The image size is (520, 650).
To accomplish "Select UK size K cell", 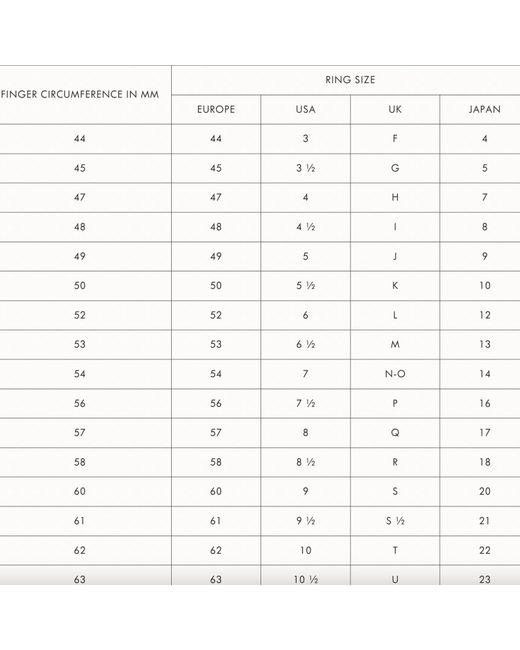I will coord(395,286).
